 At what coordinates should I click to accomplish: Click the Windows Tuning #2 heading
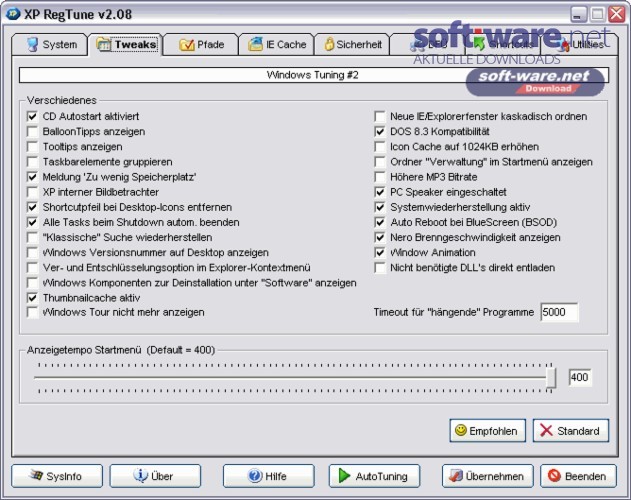[x=313, y=75]
